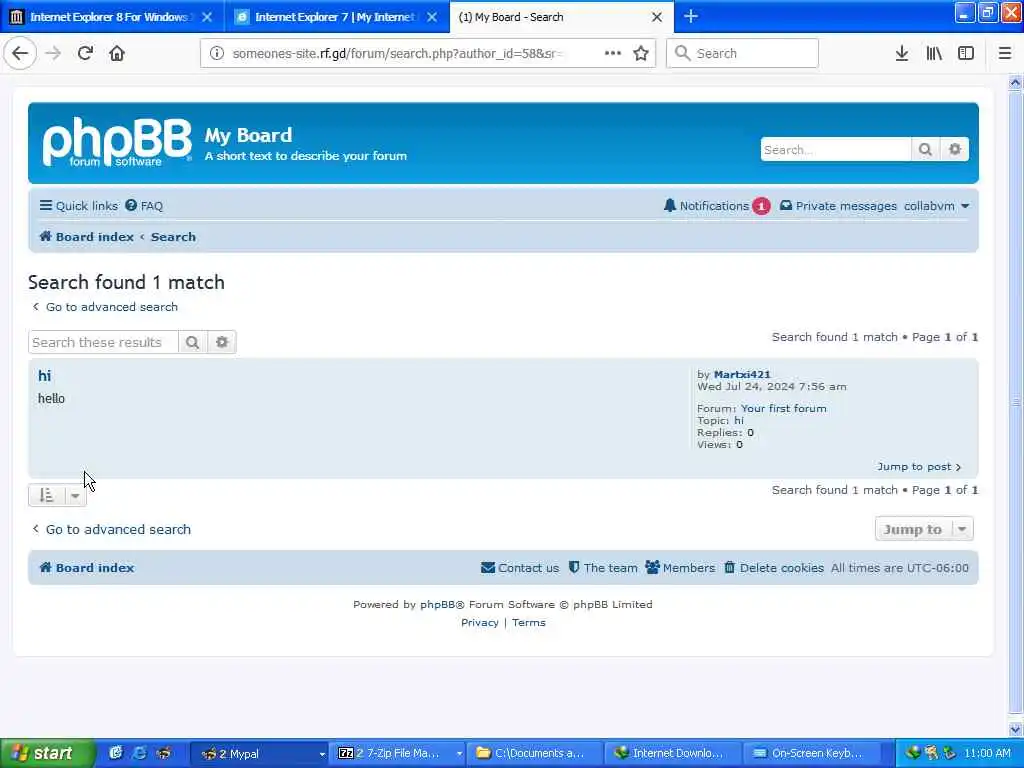
Task: Open page actions three-dots menu
Action: coord(613,54)
